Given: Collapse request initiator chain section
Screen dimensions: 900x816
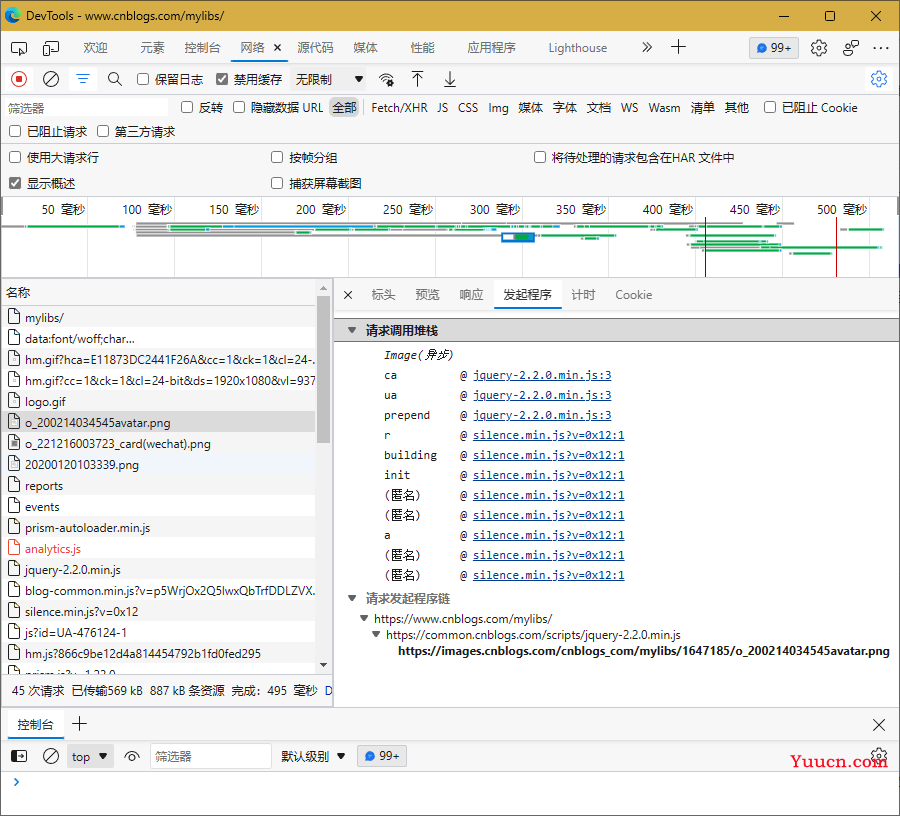Looking at the screenshot, I should 352,599.
